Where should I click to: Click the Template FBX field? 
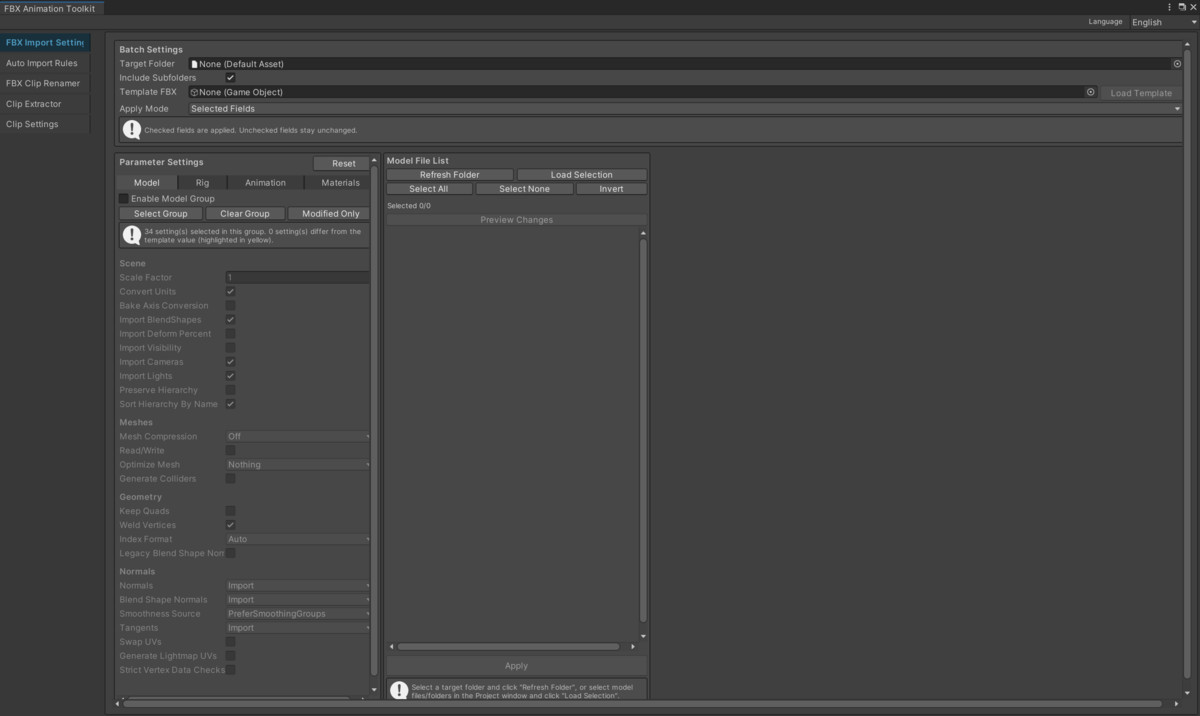(x=642, y=92)
